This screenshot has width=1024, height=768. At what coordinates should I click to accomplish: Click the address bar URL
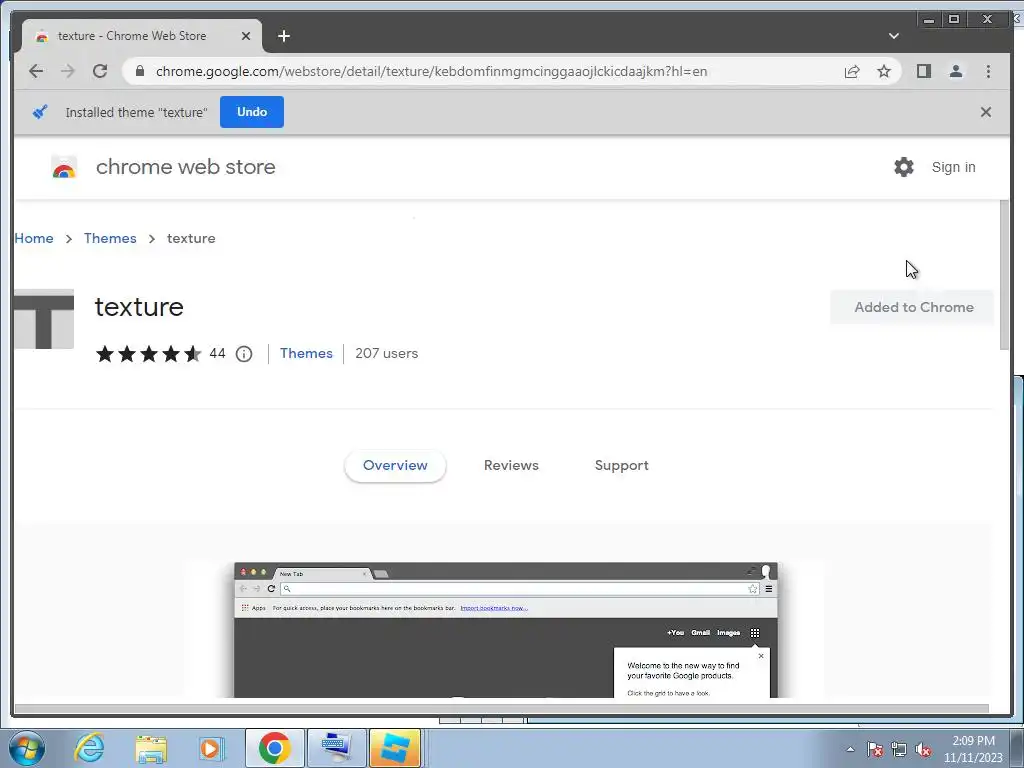point(431,71)
